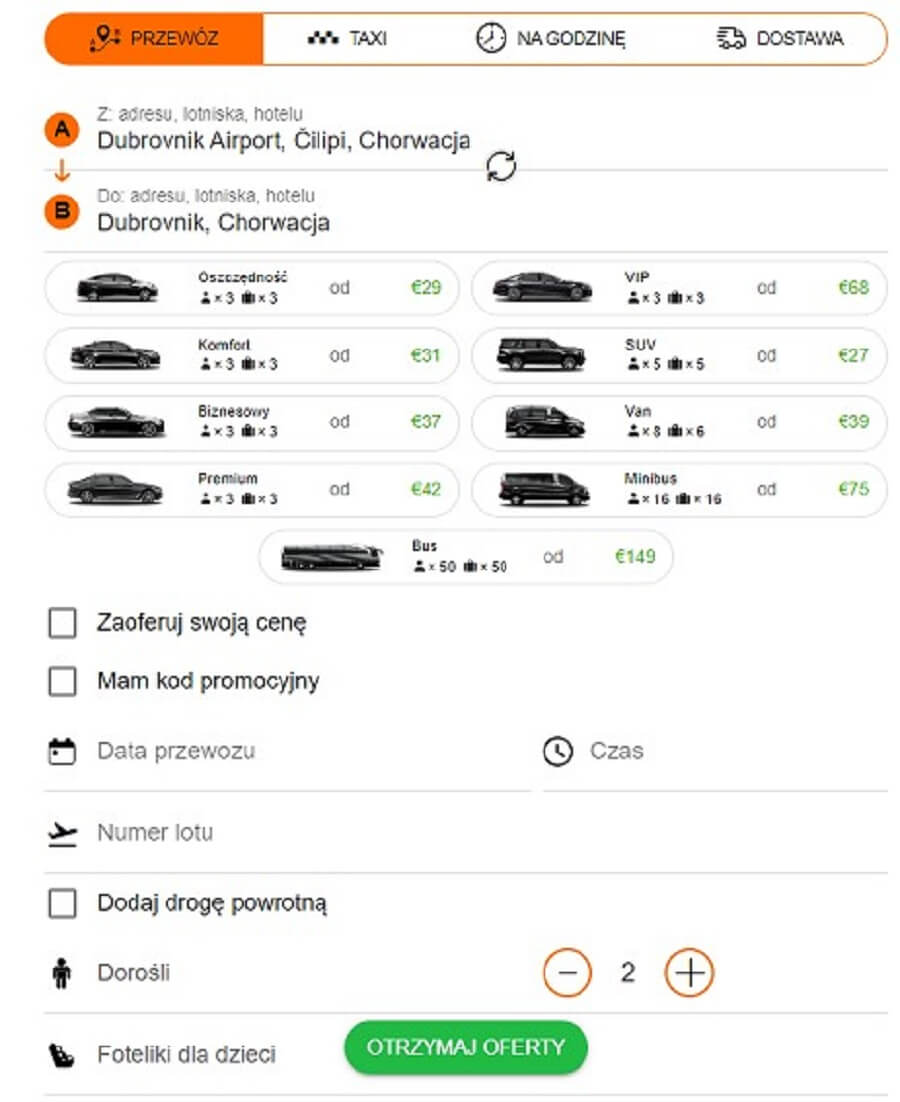
Task: Choose the SUV vehicle option
Action: (679, 355)
